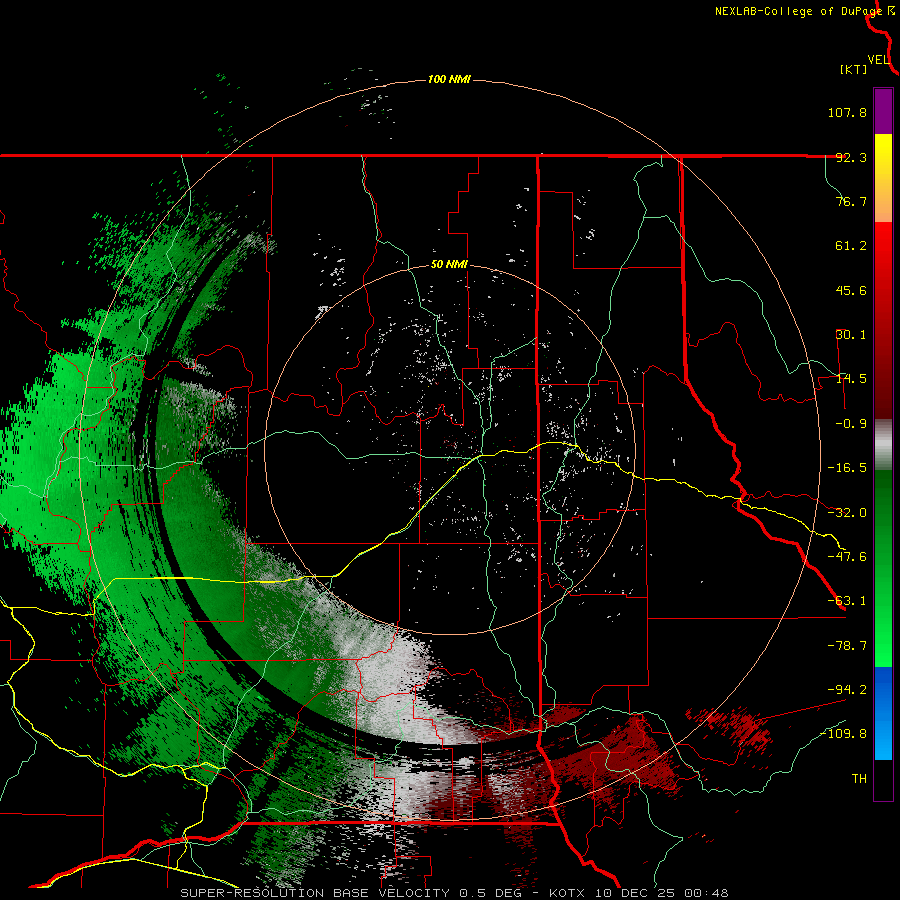Click the -32.0 velocity scale value
This screenshot has height=900, width=900.
pos(847,513)
